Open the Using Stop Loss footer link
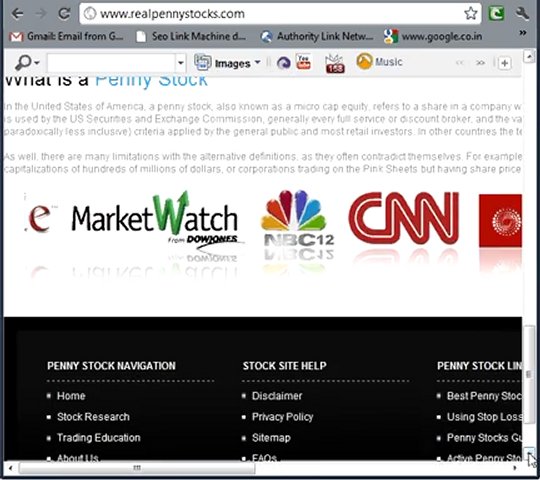540x480 pixels. (x=484, y=417)
